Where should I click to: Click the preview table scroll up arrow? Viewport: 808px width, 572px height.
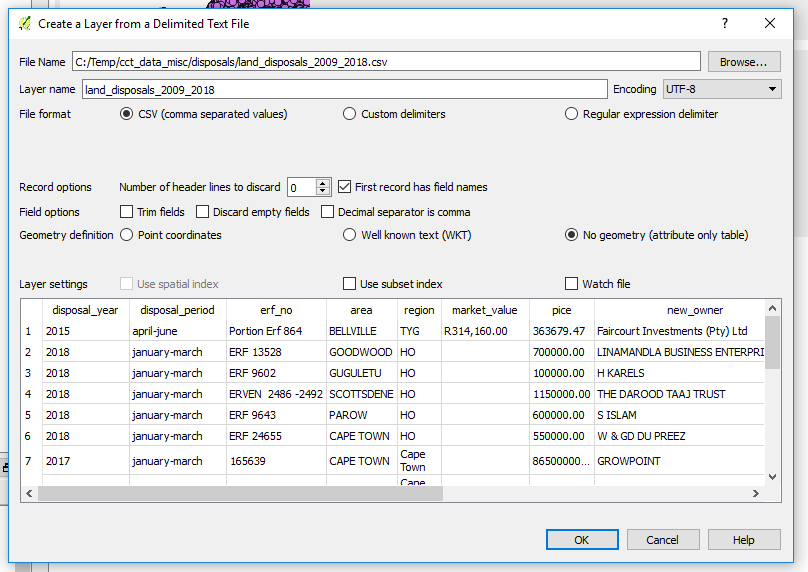pyautogui.click(x=772, y=308)
